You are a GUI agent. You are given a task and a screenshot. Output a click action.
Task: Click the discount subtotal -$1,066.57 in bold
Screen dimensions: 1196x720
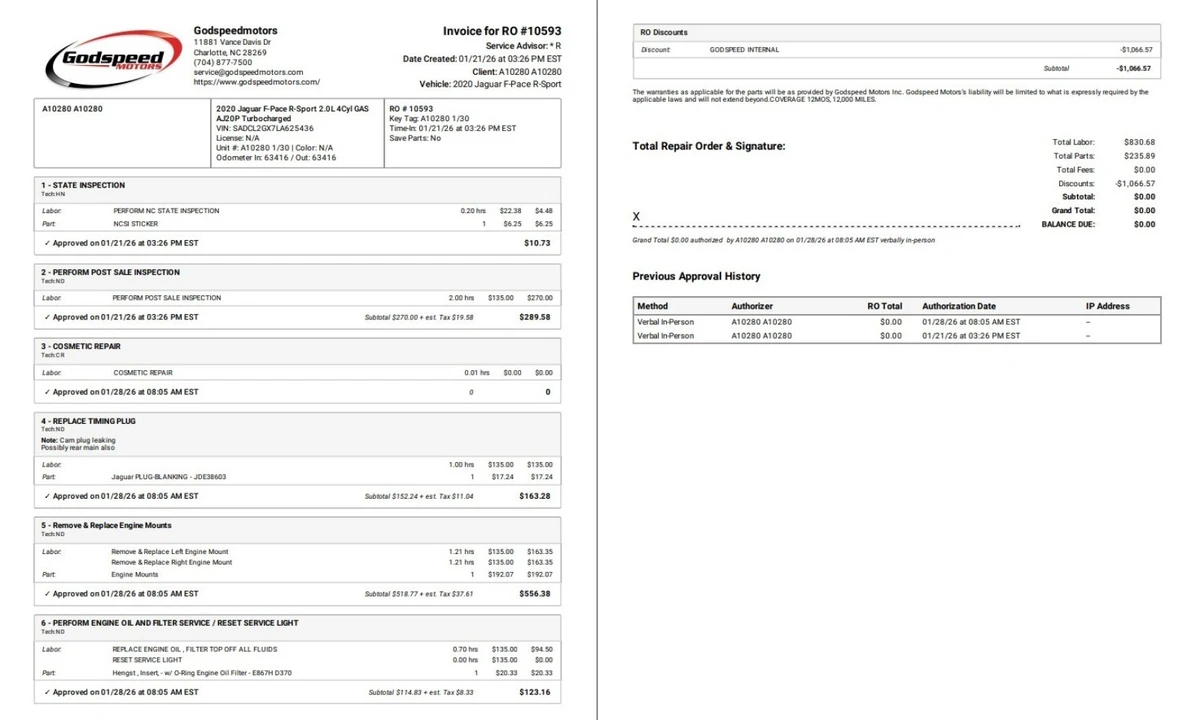pyautogui.click(x=1134, y=69)
